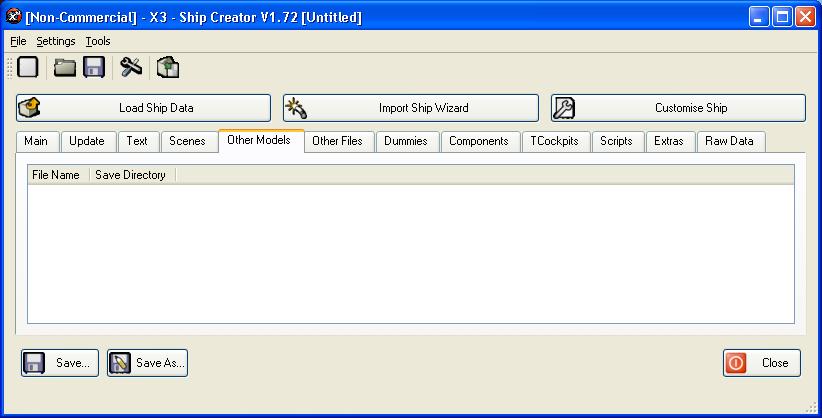Switch to the Scripts tab
Image resolution: width=822 pixels, height=418 pixels.
pos(618,141)
